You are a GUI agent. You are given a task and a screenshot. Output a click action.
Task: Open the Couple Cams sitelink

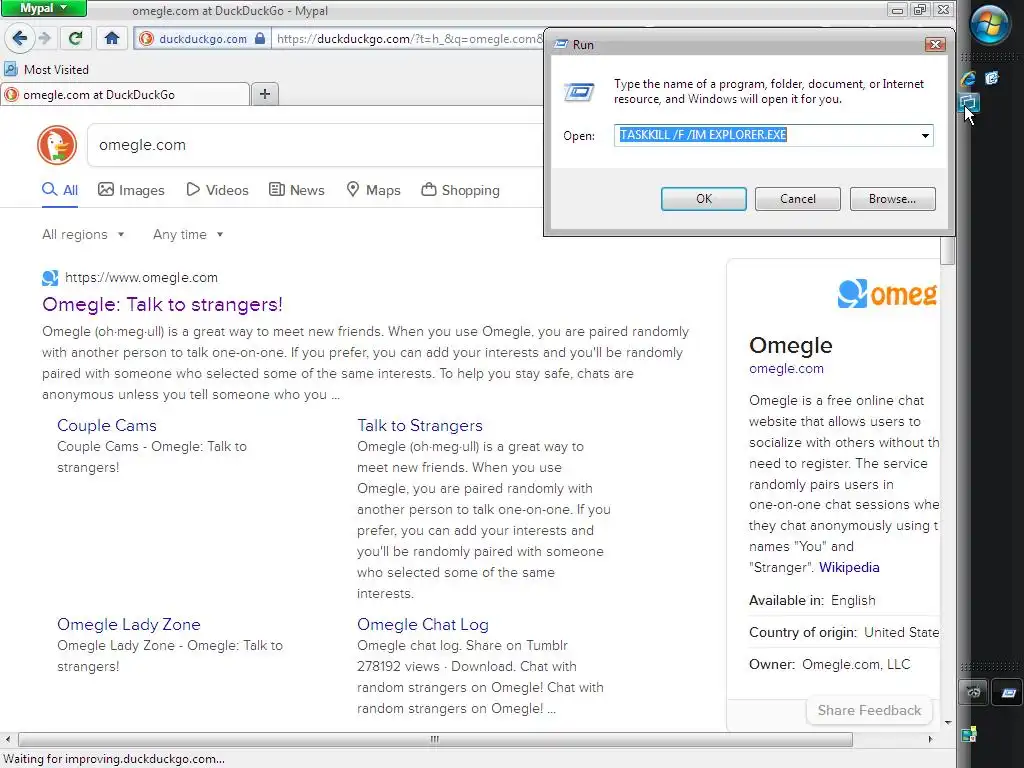[x=106, y=425]
